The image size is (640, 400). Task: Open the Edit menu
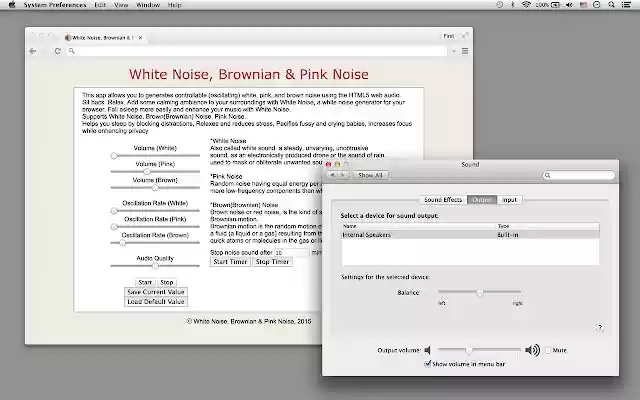tap(100, 5)
